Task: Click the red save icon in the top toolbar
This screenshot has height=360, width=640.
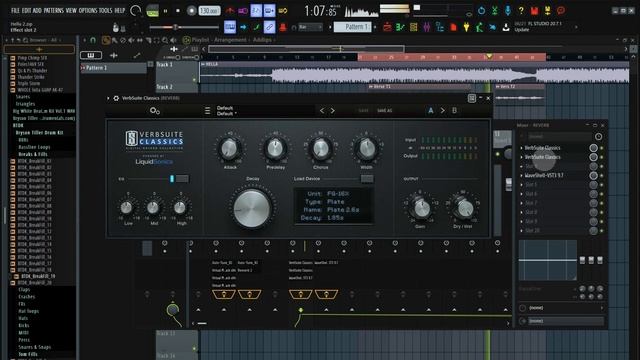Action: [534, 11]
